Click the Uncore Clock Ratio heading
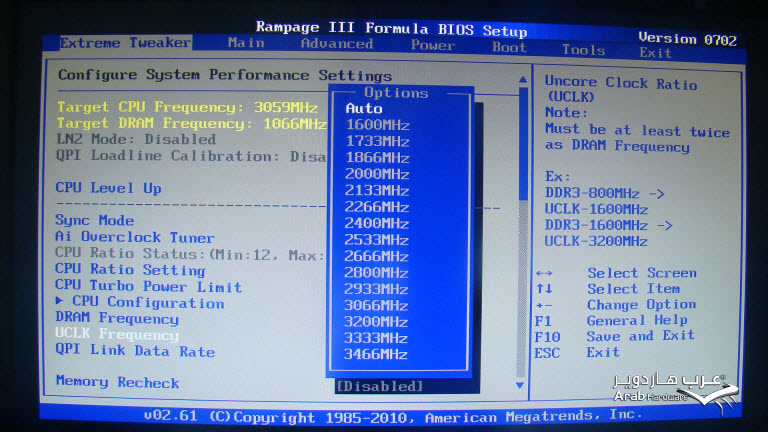768x432 pixels. coord(621,89)
